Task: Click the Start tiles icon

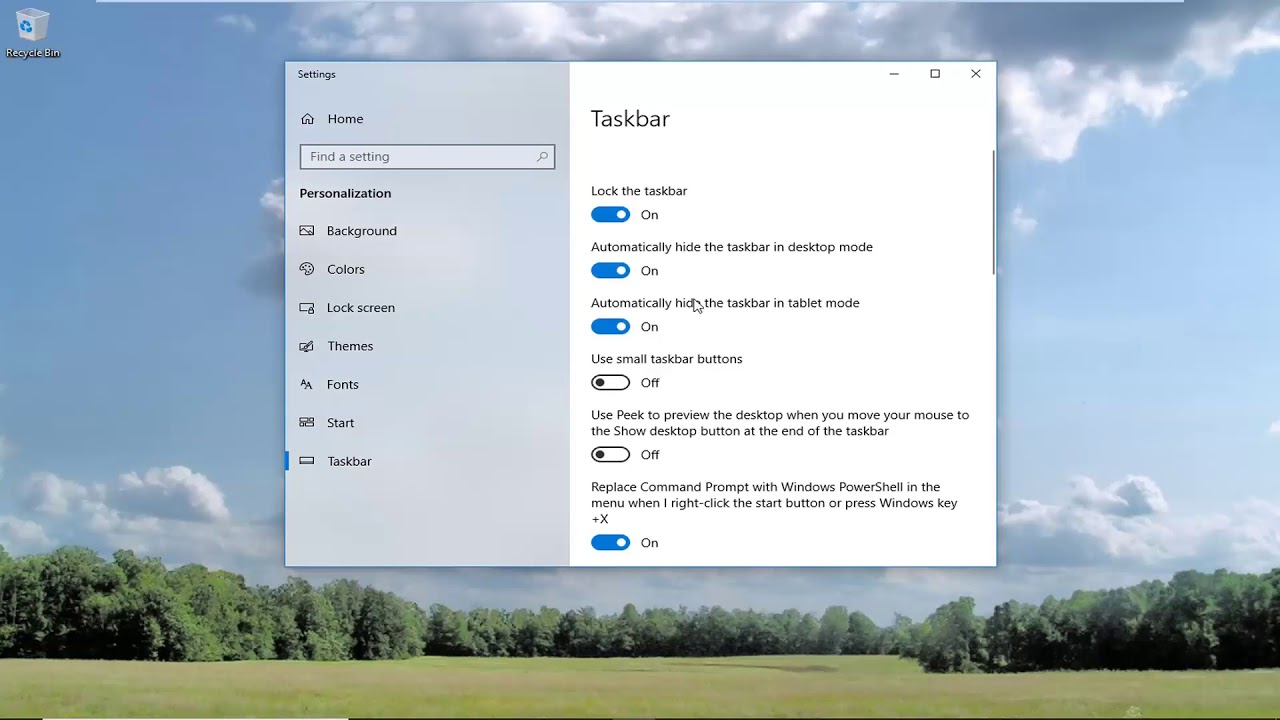Action: pyautogui.click(x=307, y=423)
